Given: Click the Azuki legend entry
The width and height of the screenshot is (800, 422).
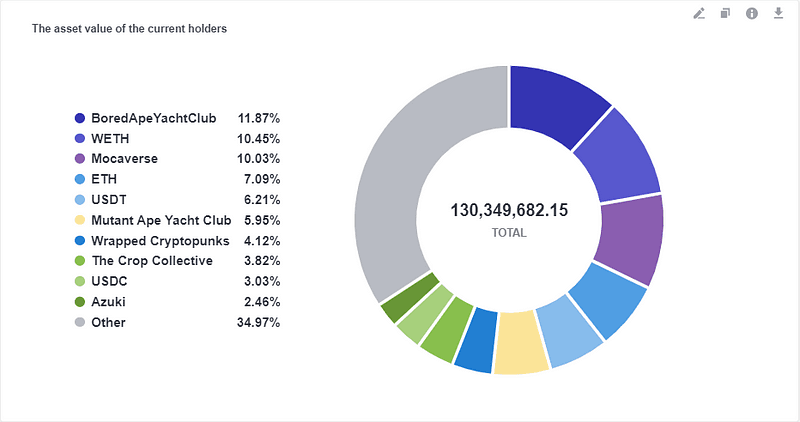Looking at the screenshot, I should point(177,302).
